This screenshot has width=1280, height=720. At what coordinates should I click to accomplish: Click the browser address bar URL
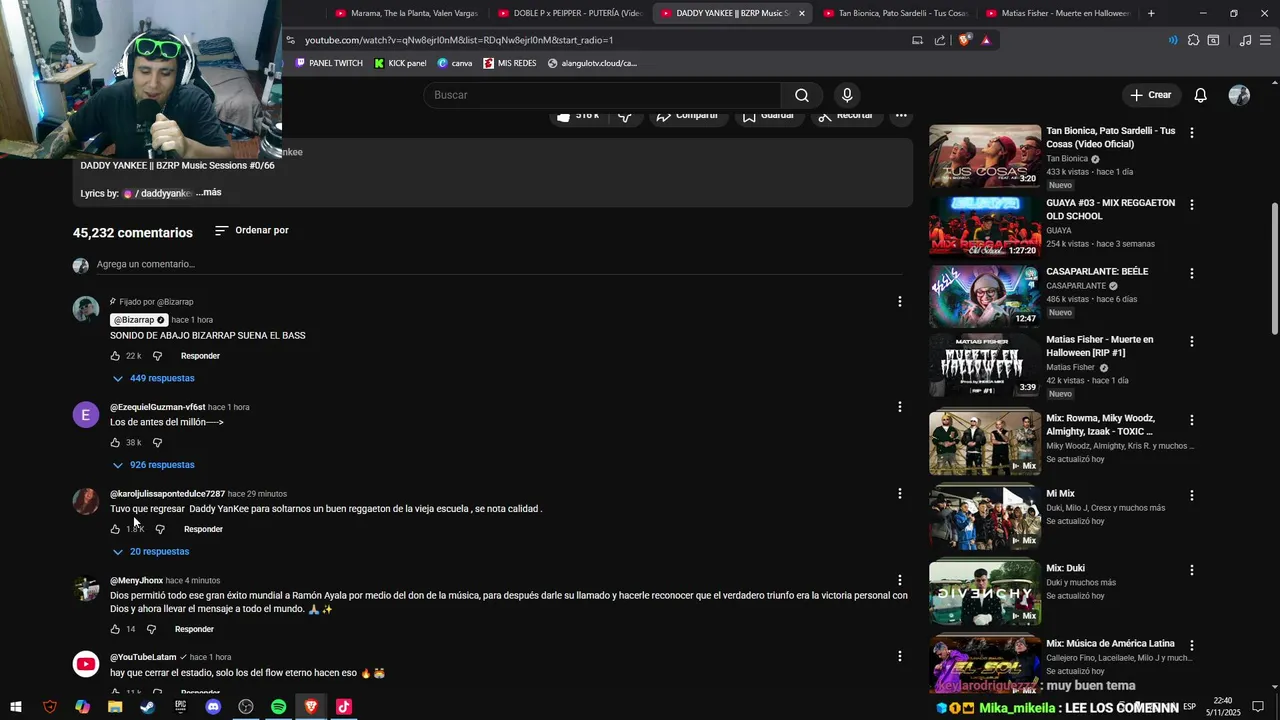[x=459, y=40]
